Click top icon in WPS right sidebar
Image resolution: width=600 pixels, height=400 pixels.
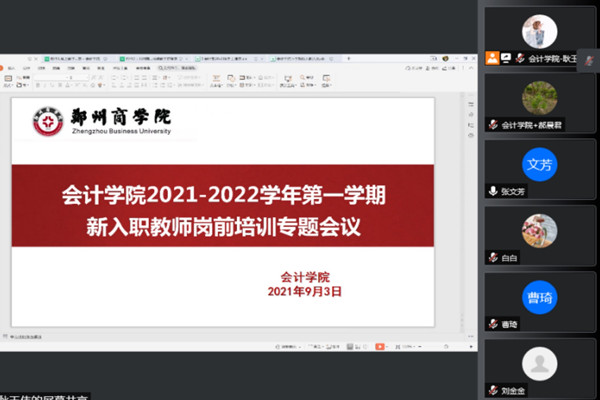(x=471, y=104)
